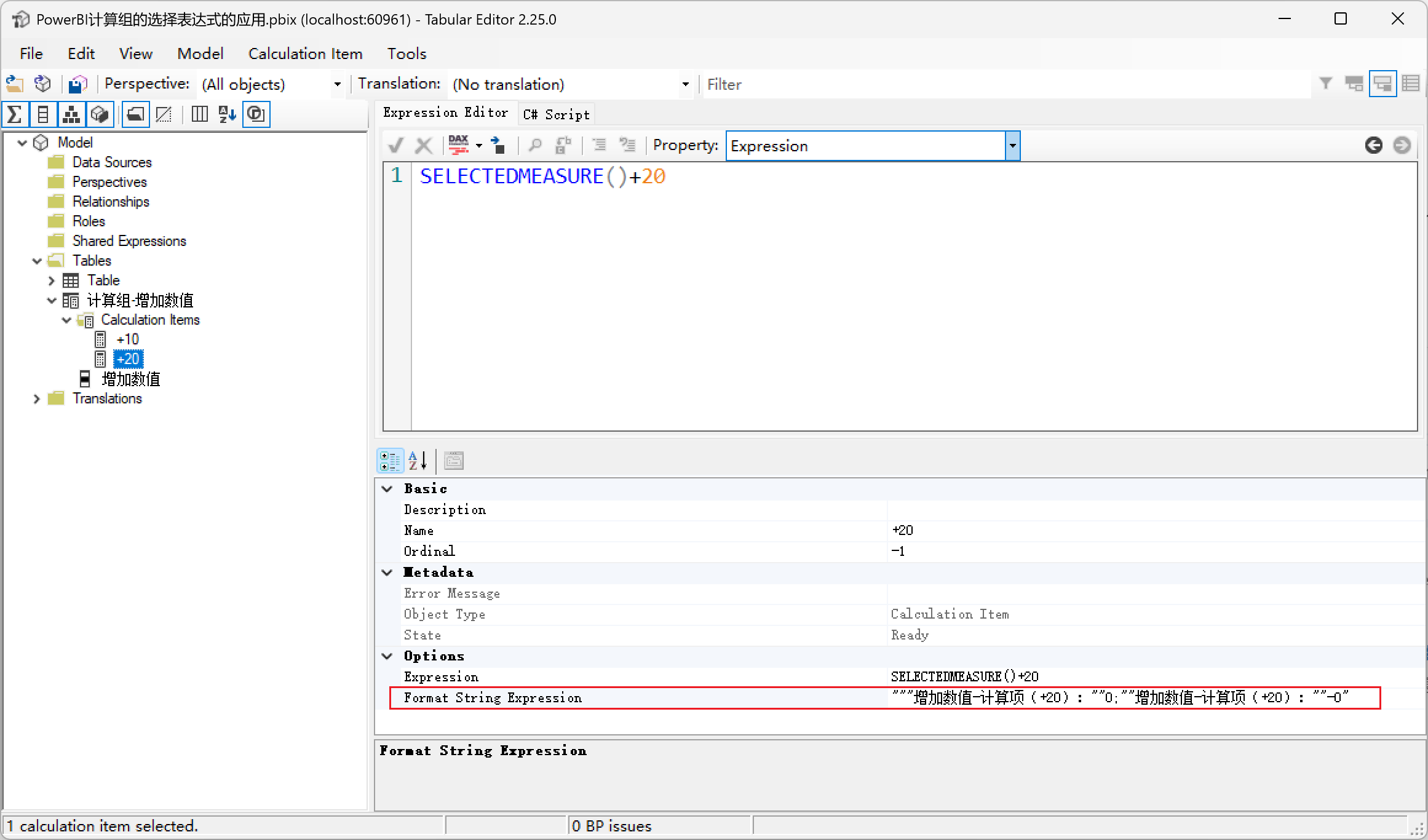The height and width of the screenshot is (840, 1428).
Task: Run DAX Formatter on expression
Action: click(x=459, y=146)
